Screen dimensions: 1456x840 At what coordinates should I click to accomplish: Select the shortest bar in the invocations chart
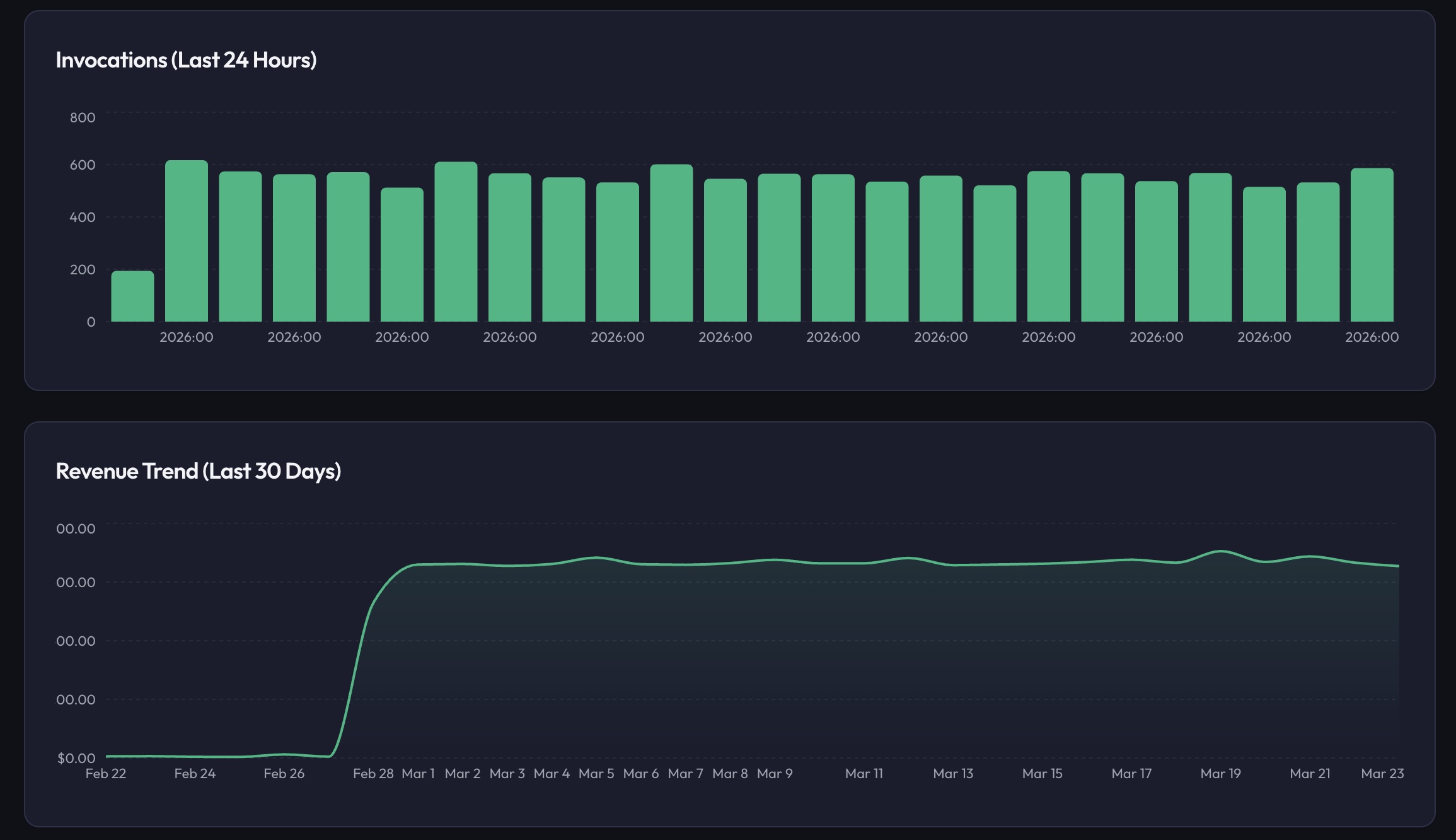click(x=133, y=296)
